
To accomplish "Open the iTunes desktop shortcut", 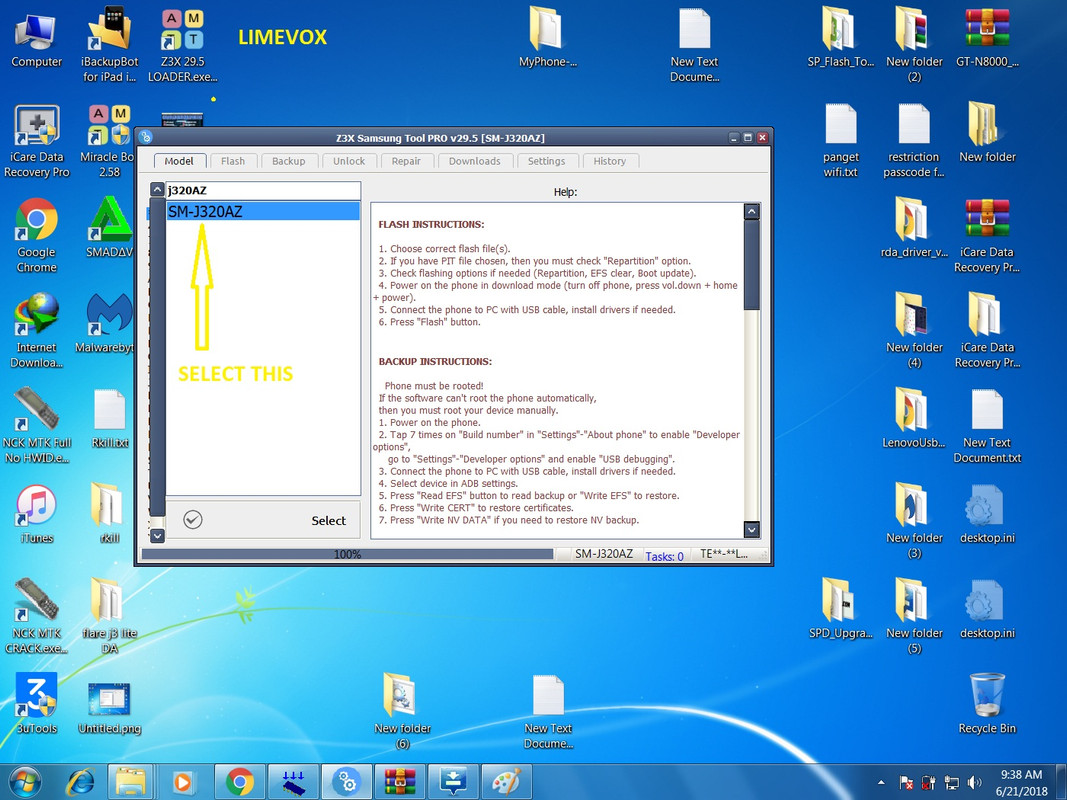I will click(x=37, y=514).
